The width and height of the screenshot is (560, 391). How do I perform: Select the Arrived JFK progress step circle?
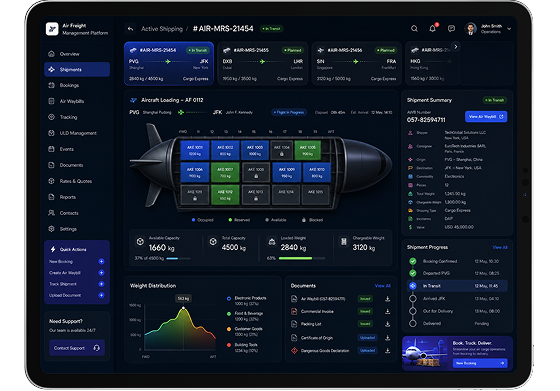[413, 299]
